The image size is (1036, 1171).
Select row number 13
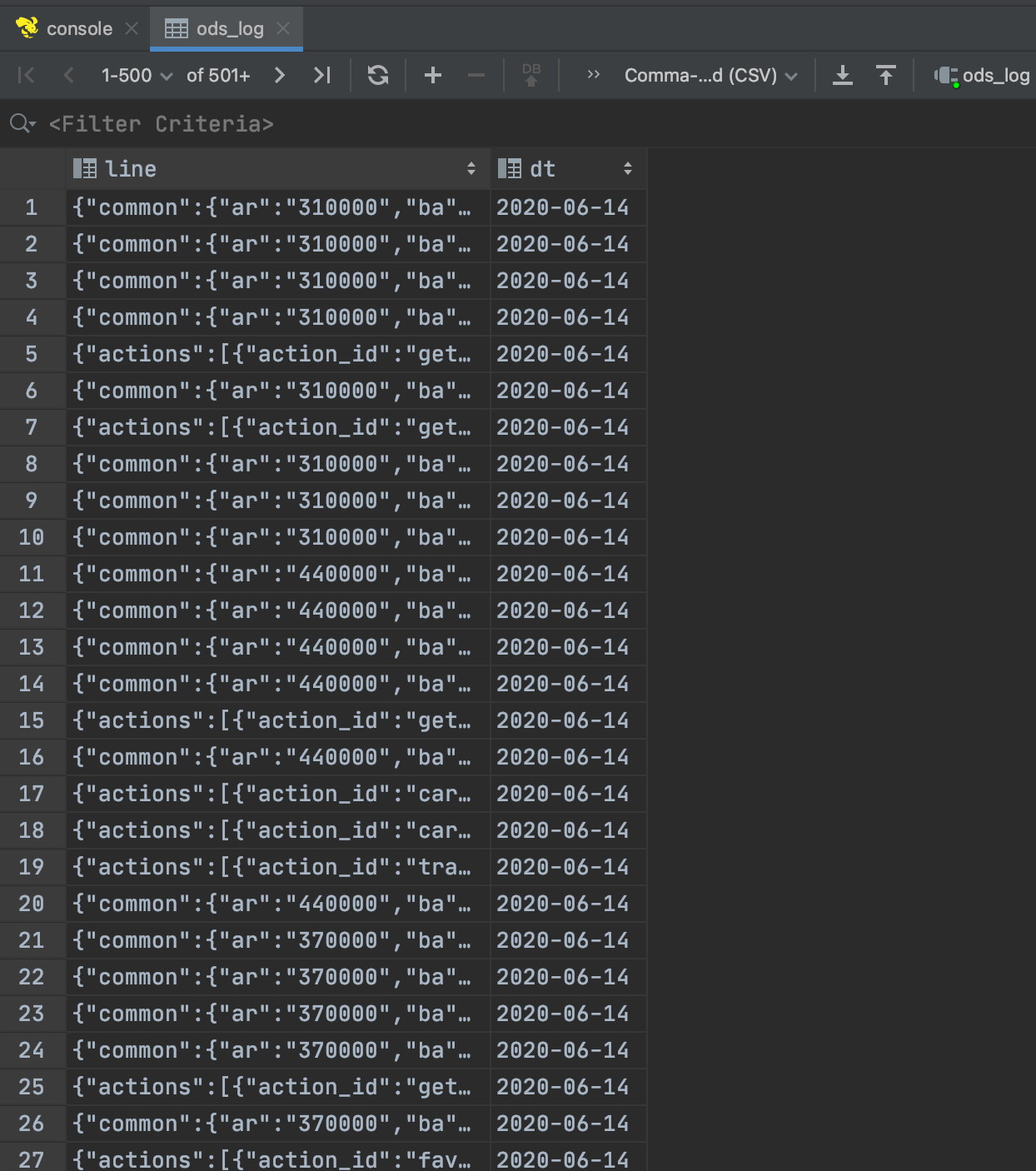pyautogui.click(x=32, y=647)
